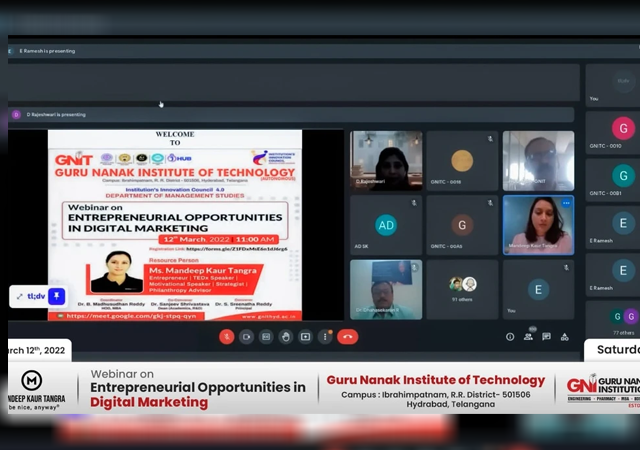The height and width of the screenshot is (450, 640).
Task: Open the Present now screen-share button
Action: (305, 337)
